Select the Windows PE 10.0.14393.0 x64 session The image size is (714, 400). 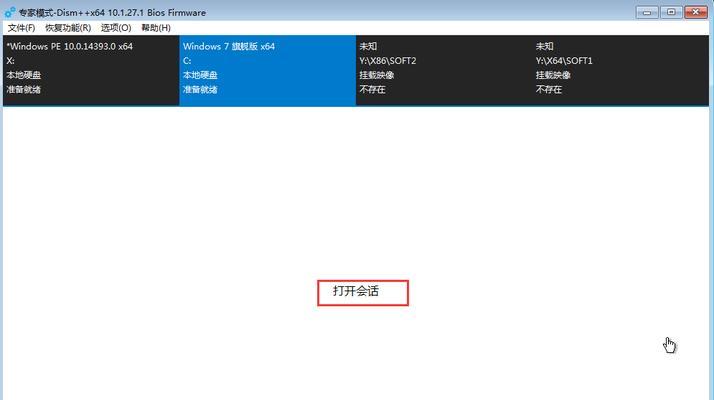click(91, 71)
